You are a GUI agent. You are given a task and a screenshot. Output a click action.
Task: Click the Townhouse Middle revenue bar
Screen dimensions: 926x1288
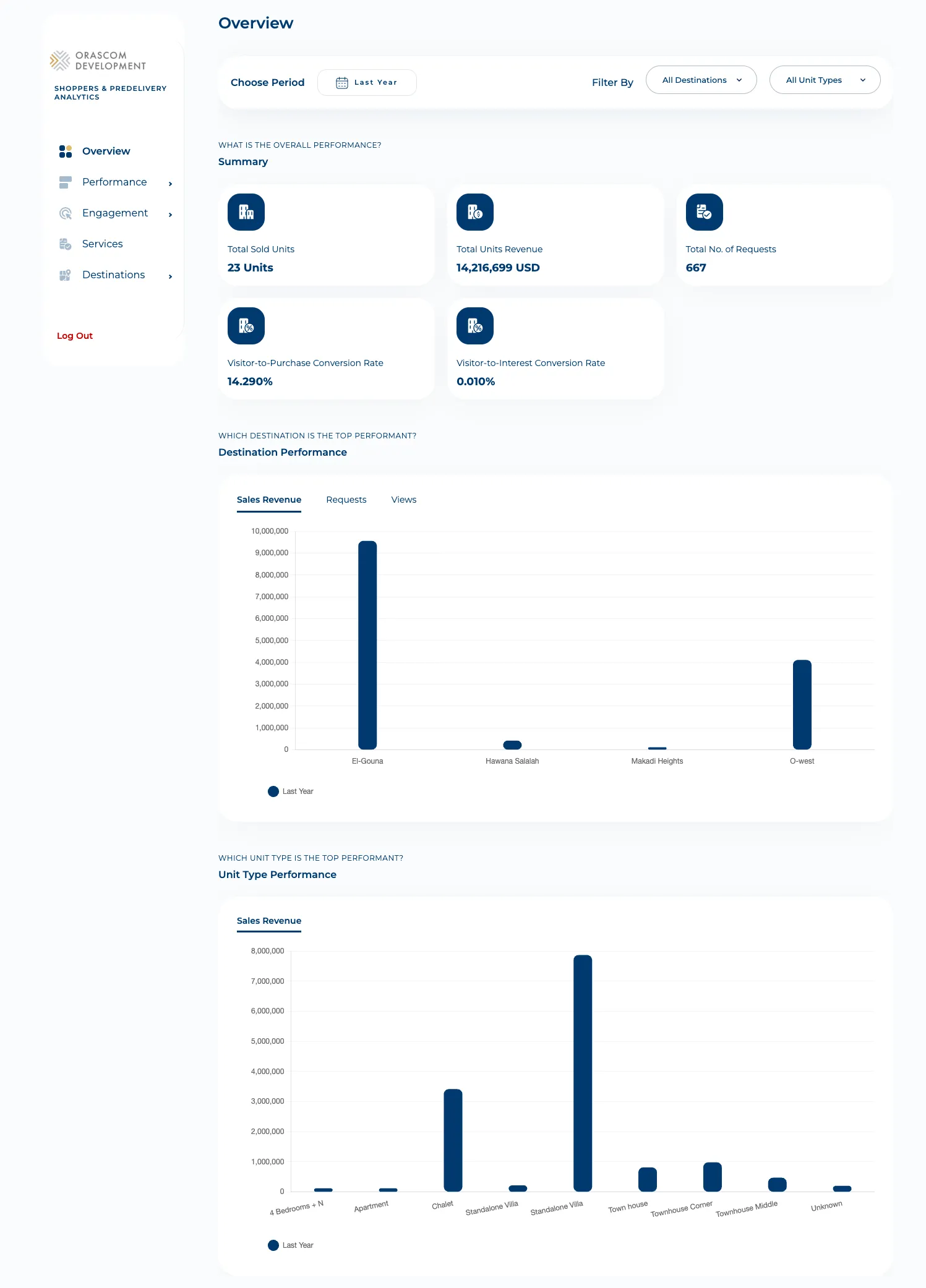[778, 1184]
